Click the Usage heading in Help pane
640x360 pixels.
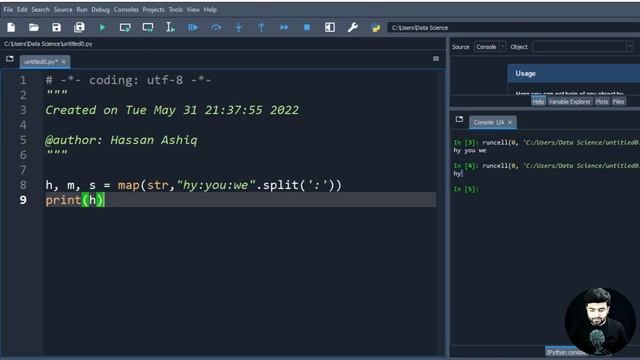525,73
